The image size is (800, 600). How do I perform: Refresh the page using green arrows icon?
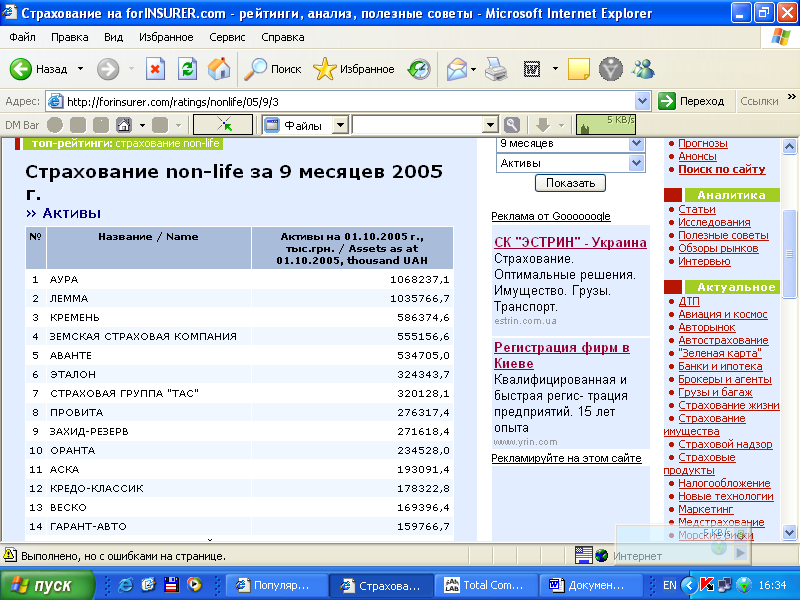pyautogui.click(x=187, y=69)
